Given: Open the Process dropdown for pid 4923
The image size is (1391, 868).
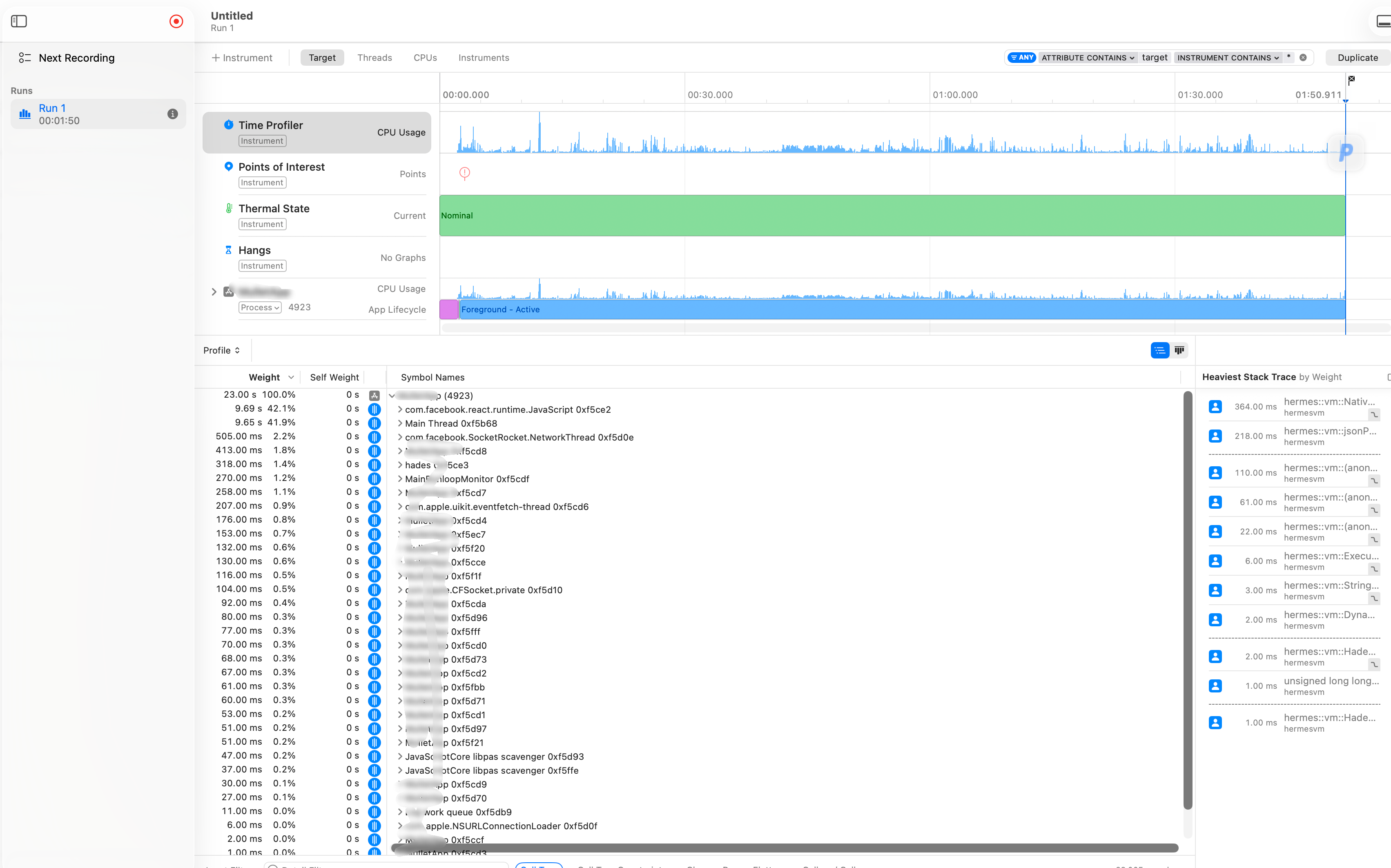Looking at the screenshot, I should tap(260, 308).
